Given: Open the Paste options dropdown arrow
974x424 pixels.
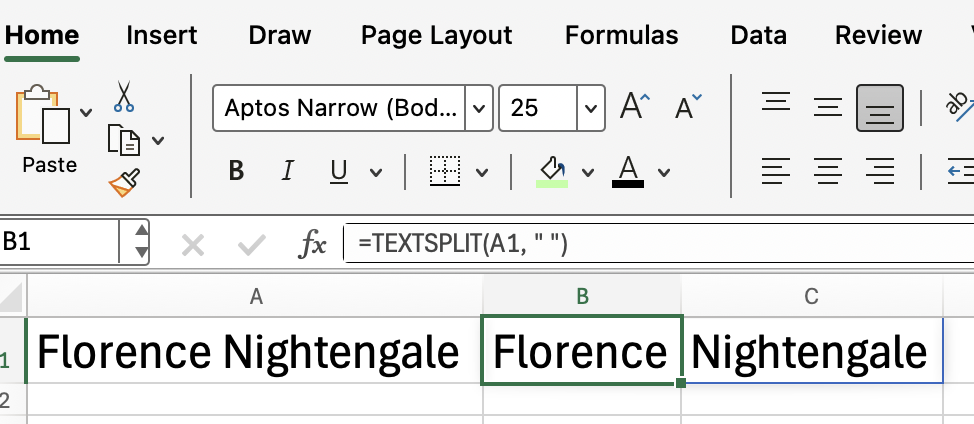Looking at the screenshot, I should coord(86,112).
